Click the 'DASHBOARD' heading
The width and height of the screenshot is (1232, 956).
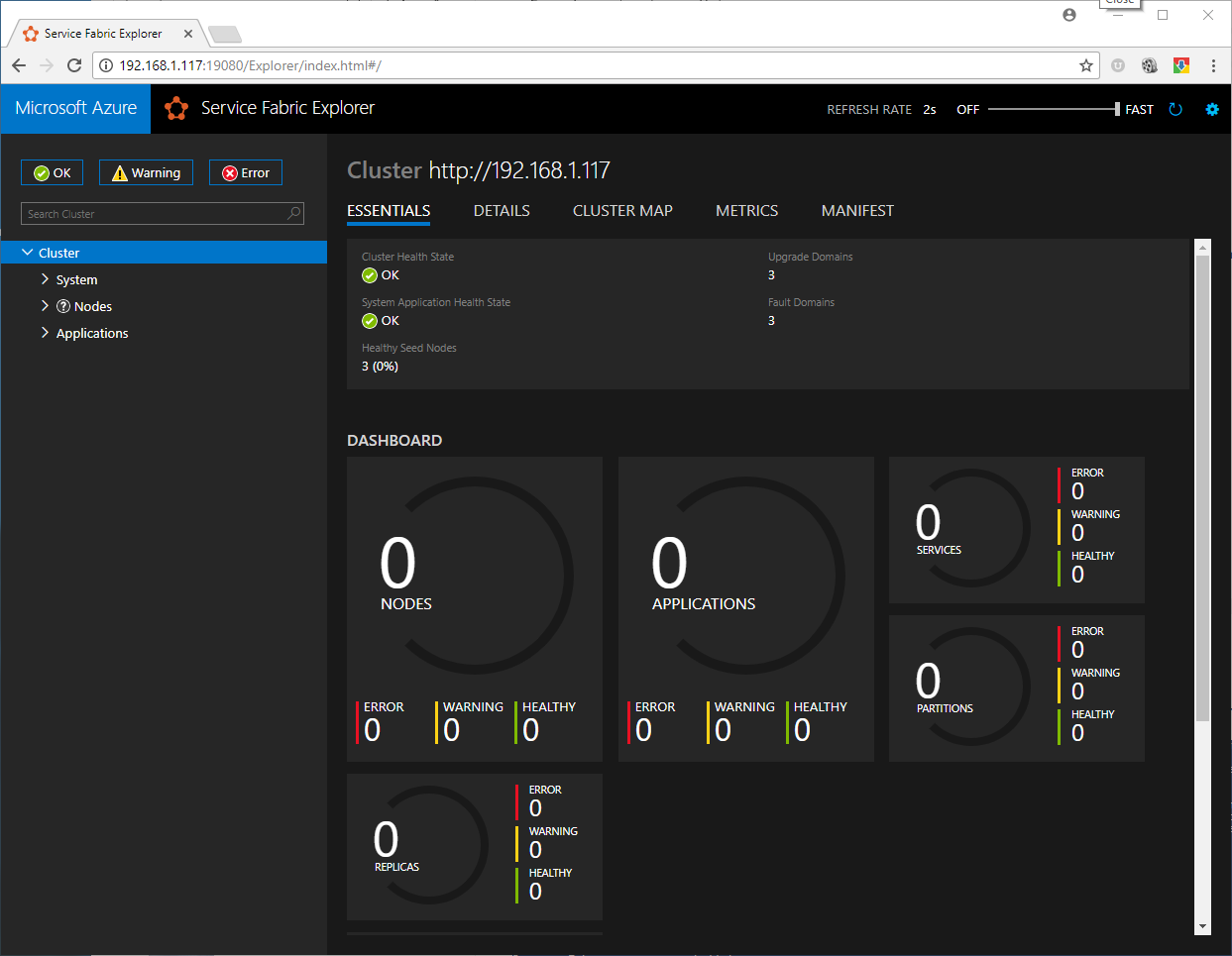tap(394, 440)
